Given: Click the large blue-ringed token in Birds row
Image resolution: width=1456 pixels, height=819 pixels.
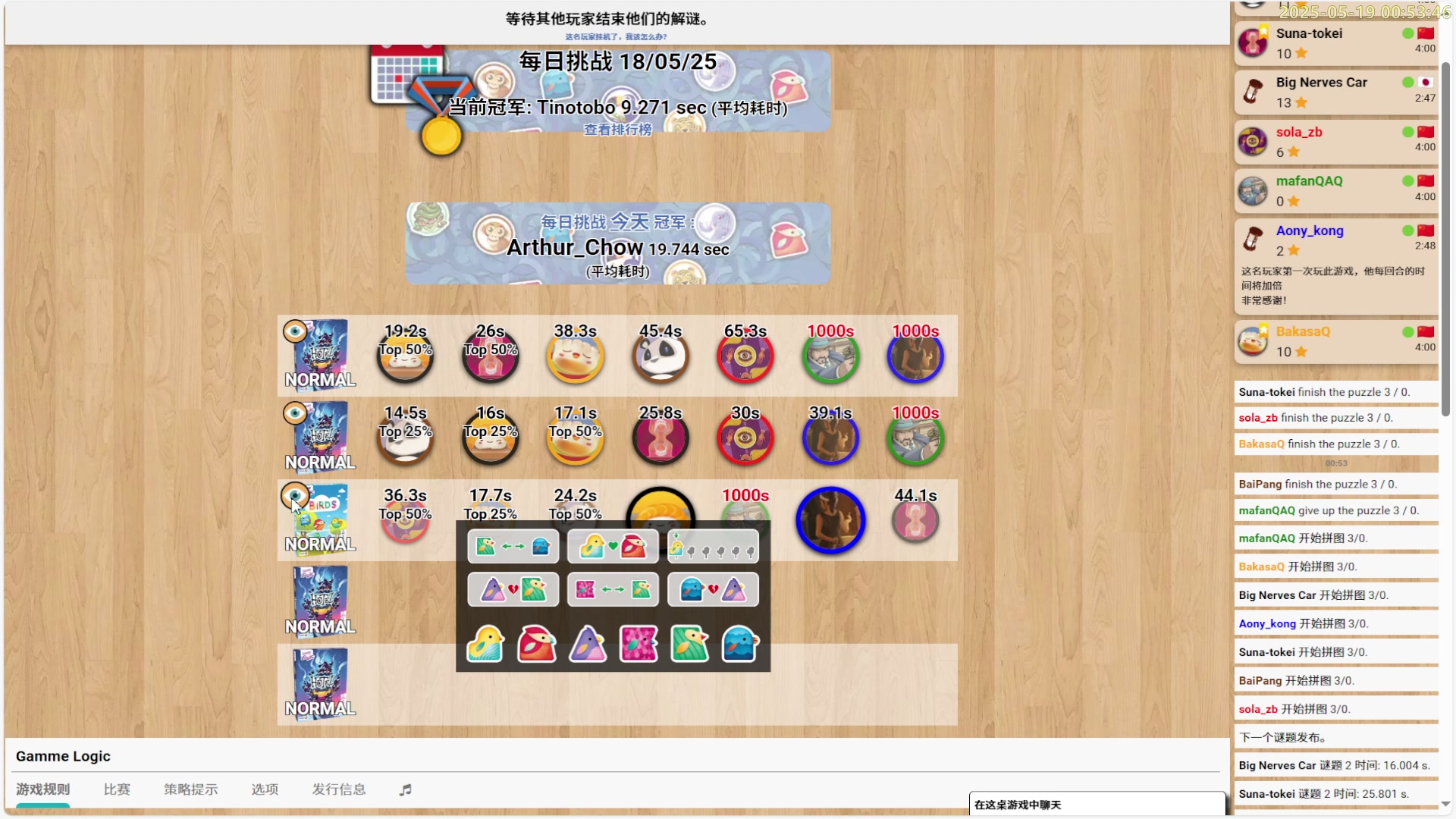Looking at the screenshot, I should click(x=830, y=520).
